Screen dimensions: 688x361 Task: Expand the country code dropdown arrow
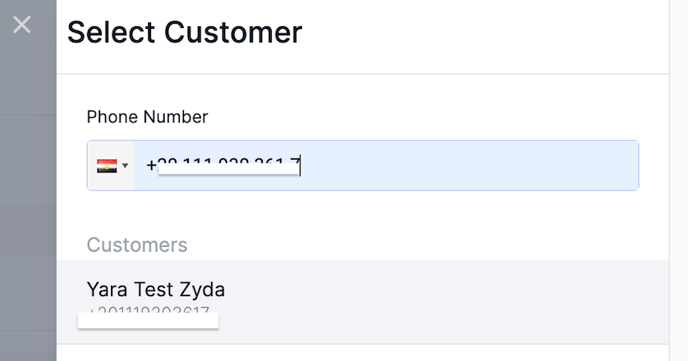125,165
